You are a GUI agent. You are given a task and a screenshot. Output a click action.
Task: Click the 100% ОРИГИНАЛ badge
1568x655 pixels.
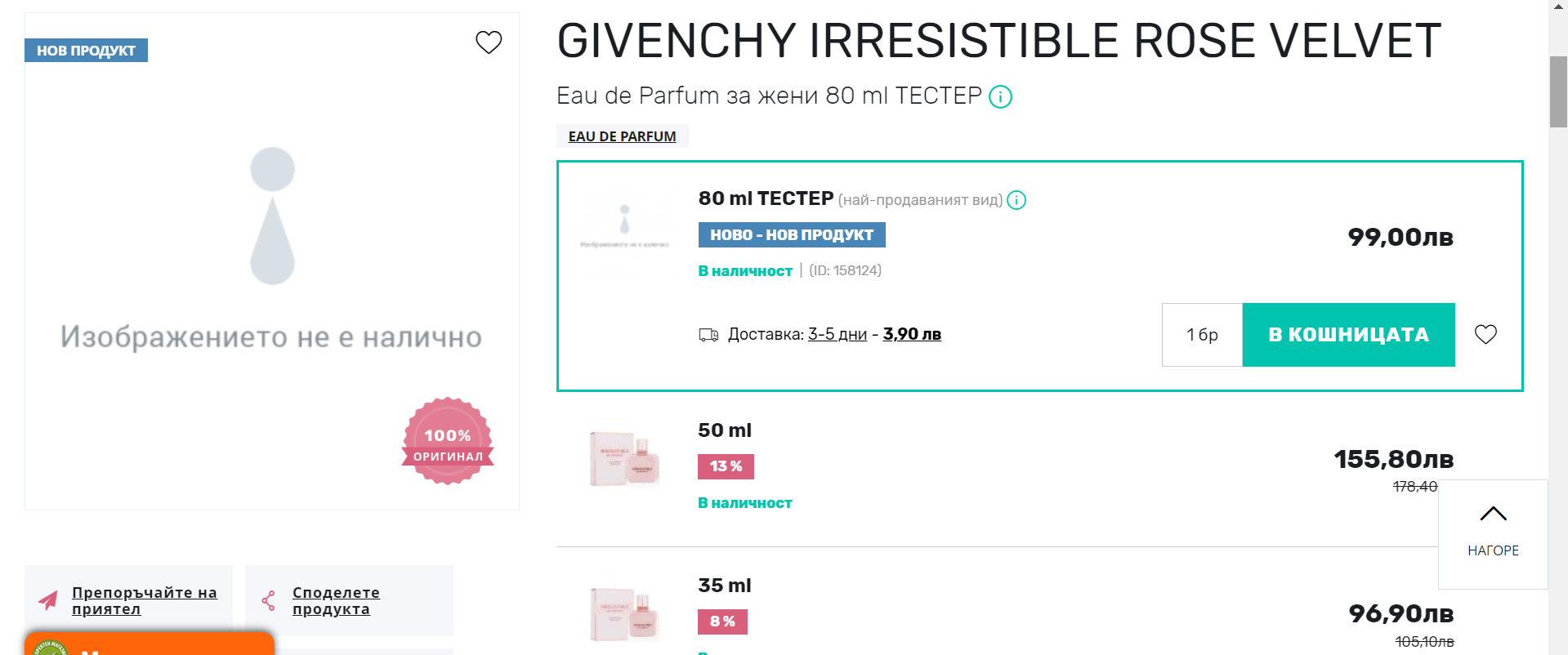click(448, 441)
